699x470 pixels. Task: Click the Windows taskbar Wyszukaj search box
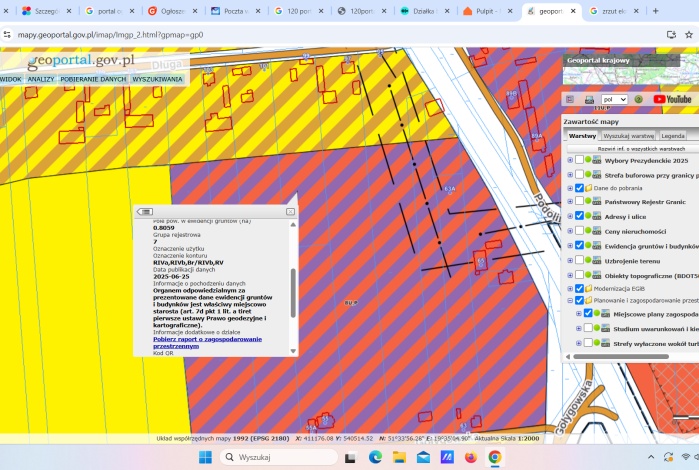279,457
